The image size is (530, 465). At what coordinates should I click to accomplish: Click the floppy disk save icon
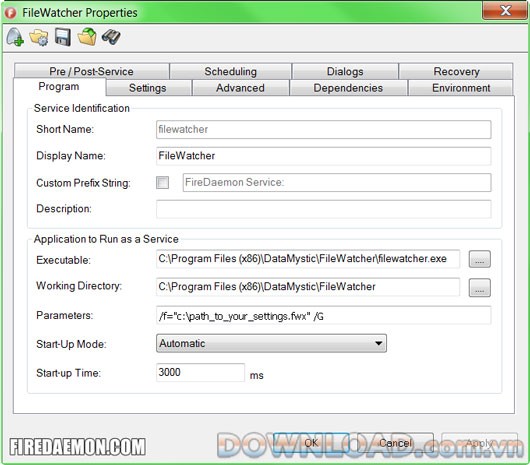pyautogui.click(x=63, y=37)
